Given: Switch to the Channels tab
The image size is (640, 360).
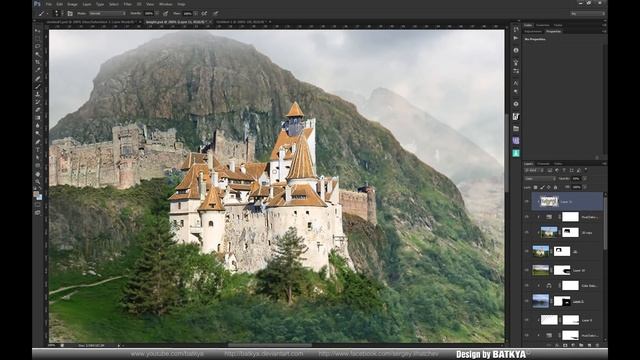Looking at the screenshot, I should (x=543, y=164).
